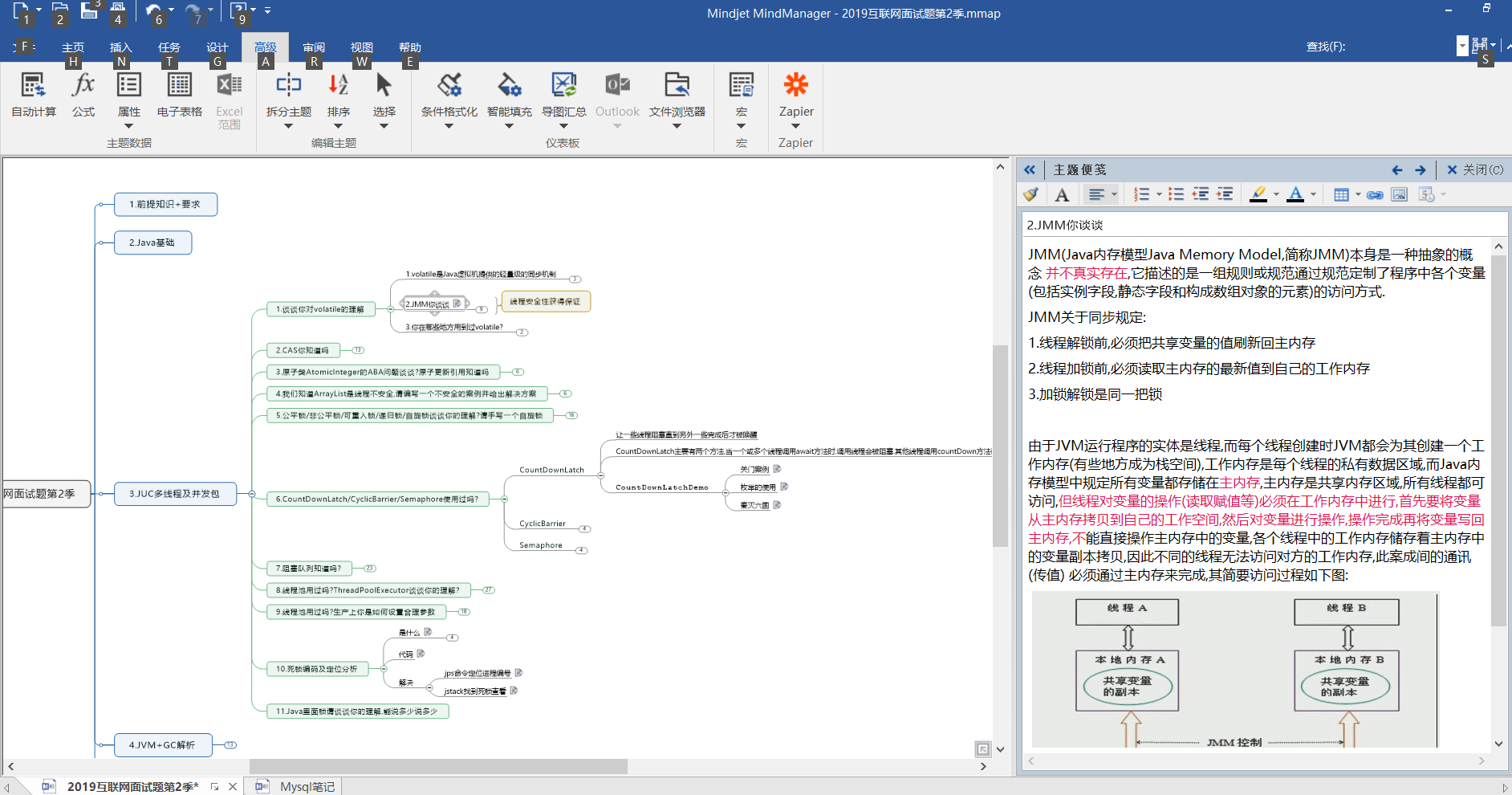Click the font color A swatch
Image resolution: width=1512 pixels, height=795 pixels.
click(1295, 194)
